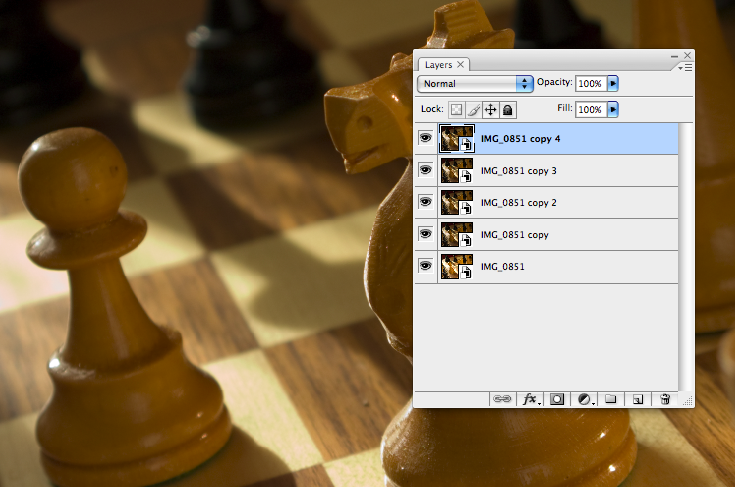Hide the IMG_0851 copy 4 layer

(426, 138)
